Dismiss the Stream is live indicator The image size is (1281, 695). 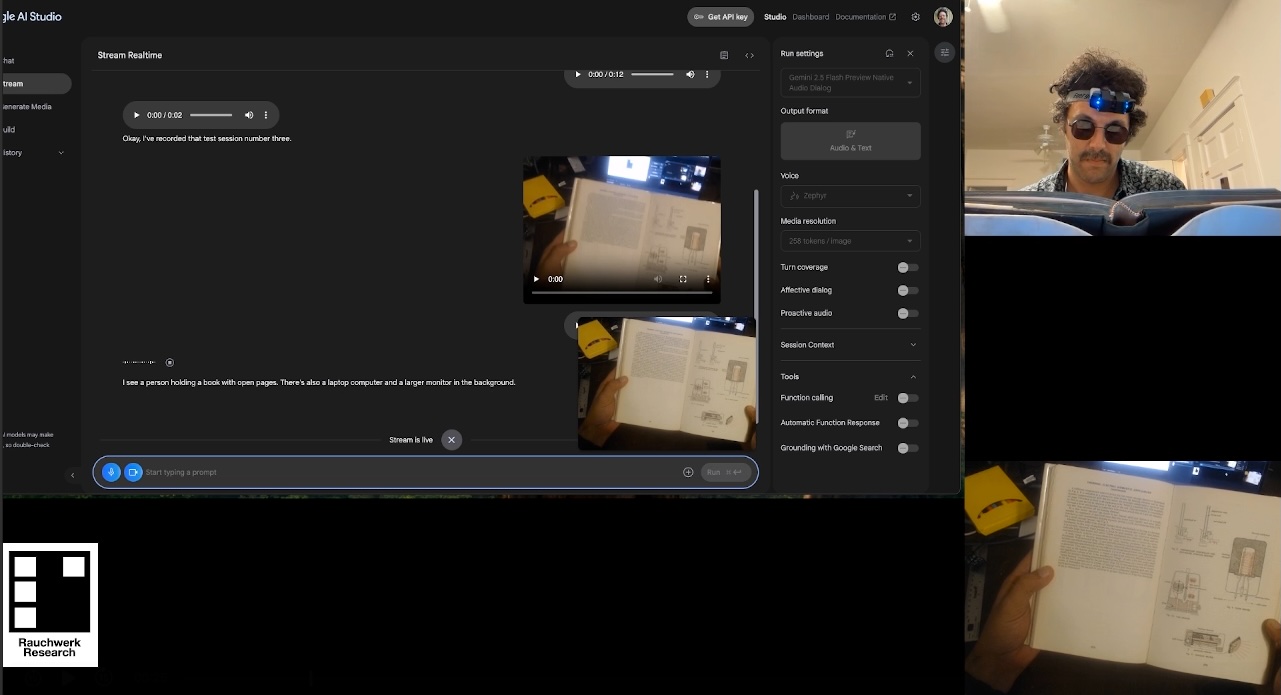[451, 439]
